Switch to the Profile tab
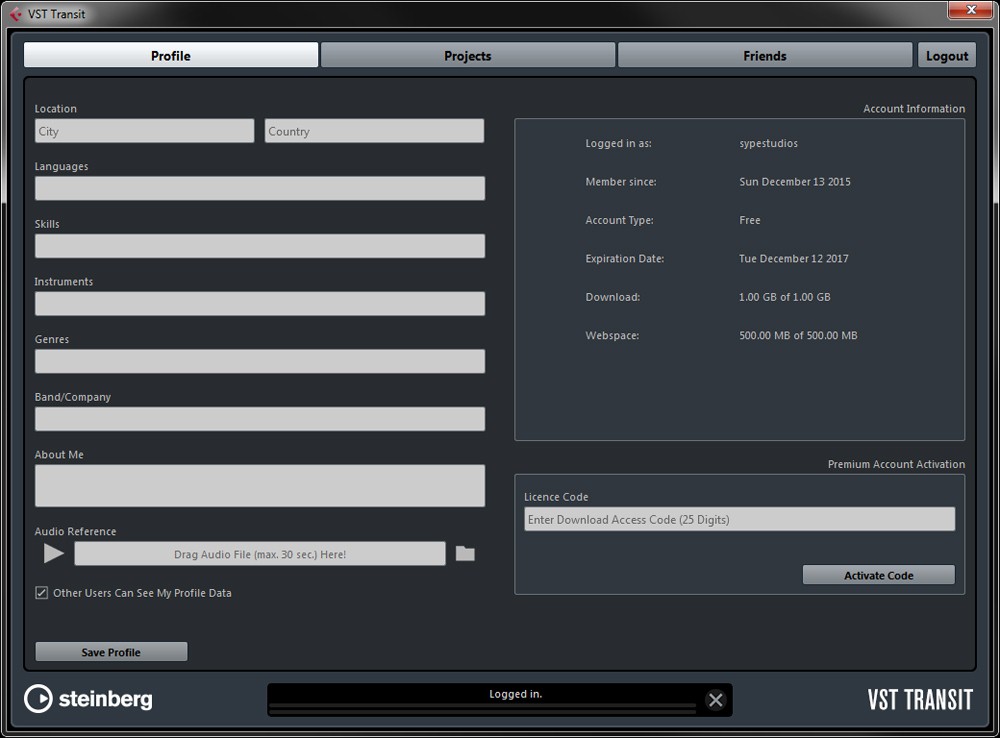This screenshot has width=1000, height=738. [x=171, y=55]
